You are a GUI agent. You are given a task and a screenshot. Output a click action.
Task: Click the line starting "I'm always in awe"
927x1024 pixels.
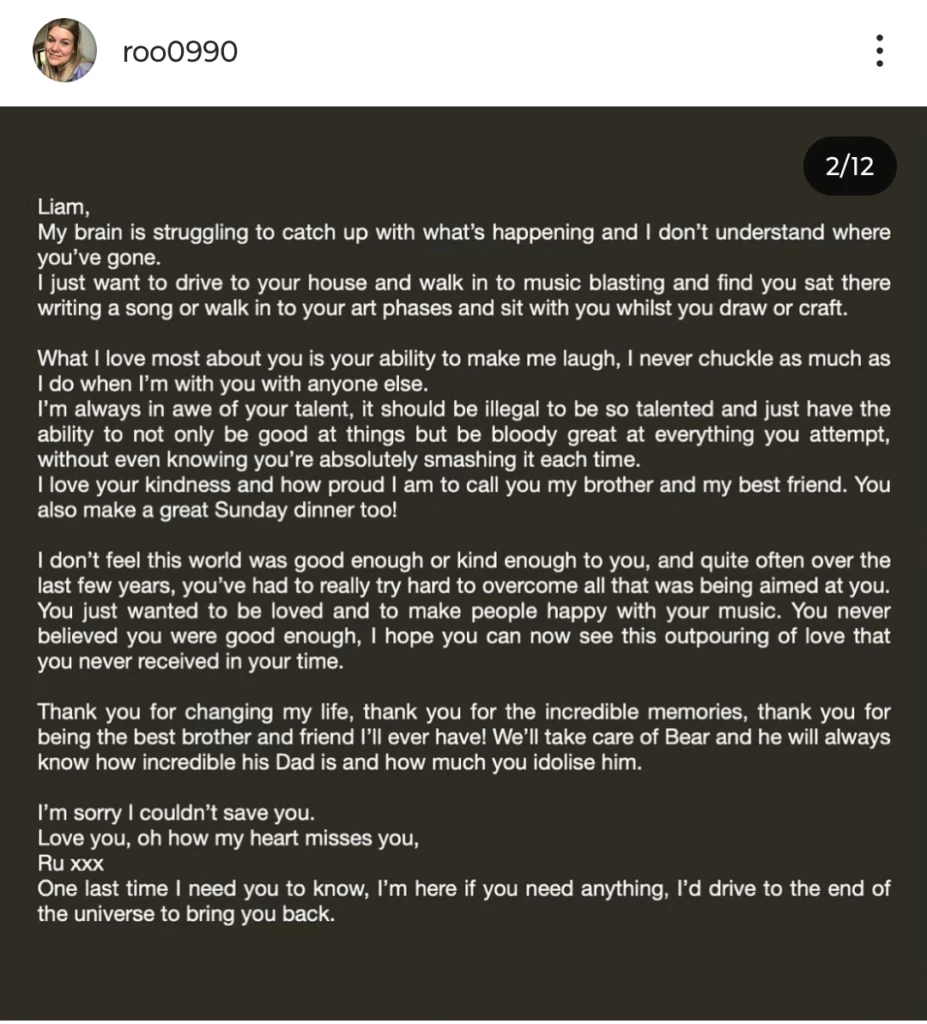463,410
